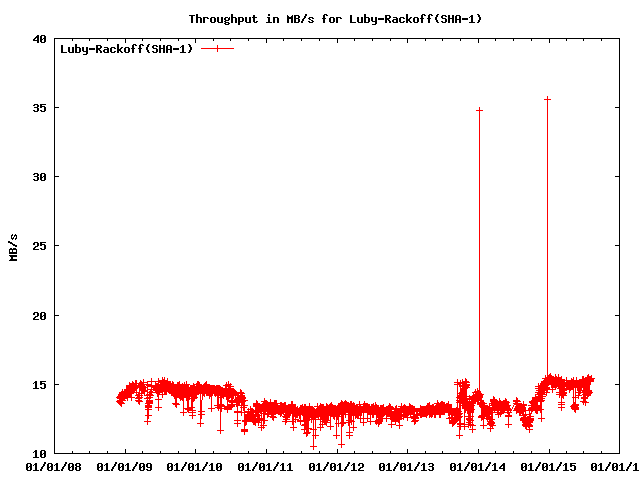Click the 01/01/12 x-axis date label

tap(336, 466)
